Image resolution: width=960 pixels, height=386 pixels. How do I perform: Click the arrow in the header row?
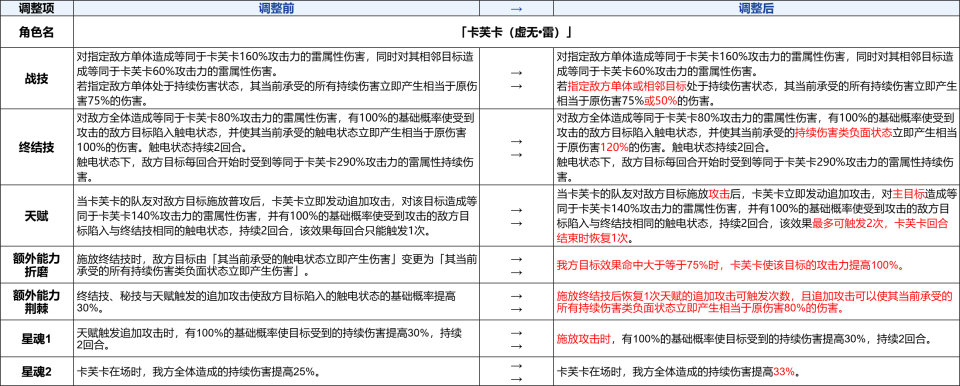516,8
